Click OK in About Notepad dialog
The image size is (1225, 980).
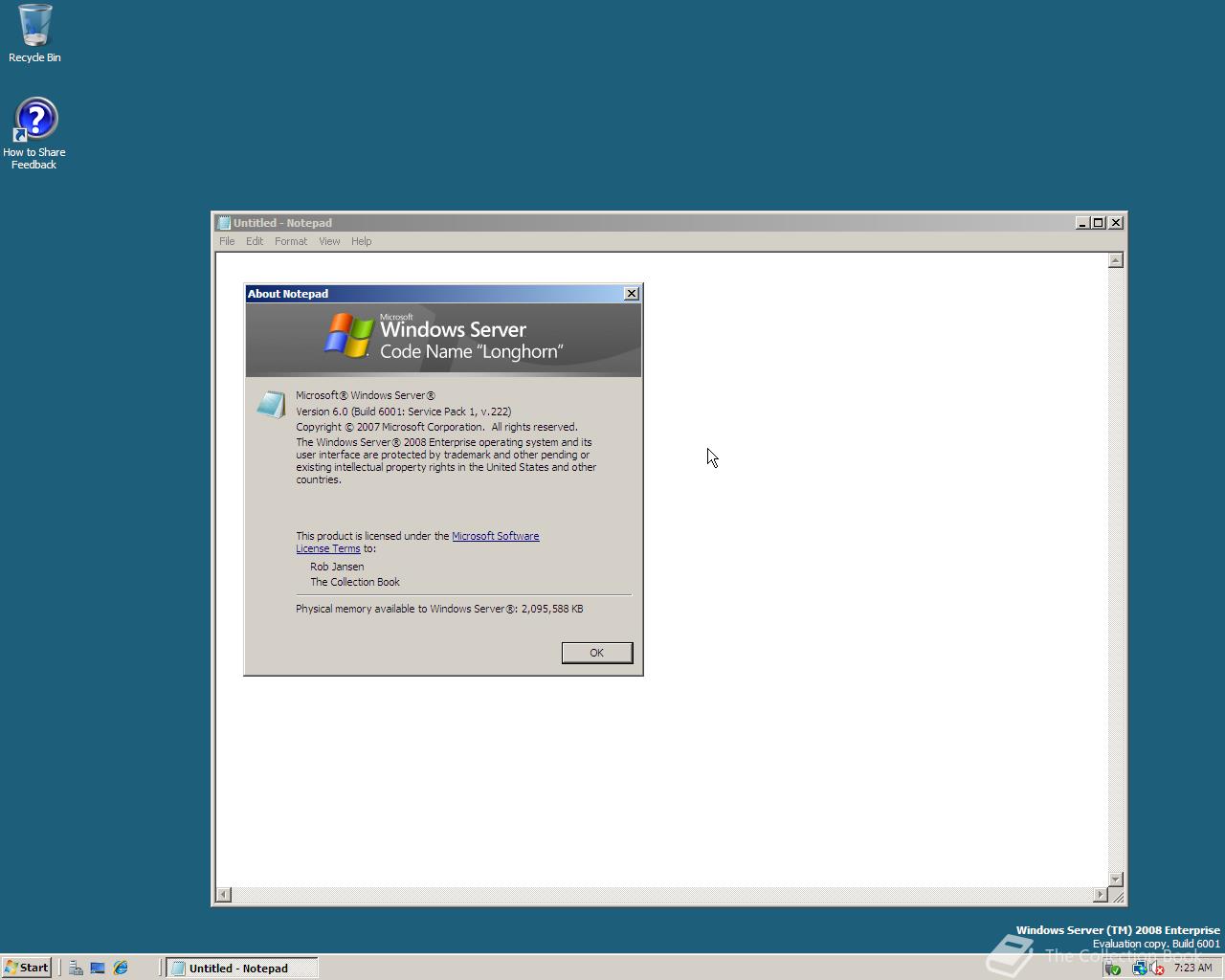[x=596, y=653]
